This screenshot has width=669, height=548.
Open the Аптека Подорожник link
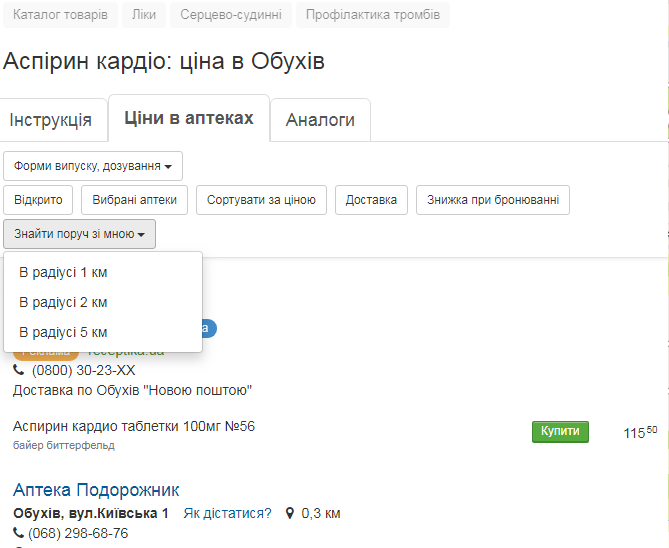[96, 490]
